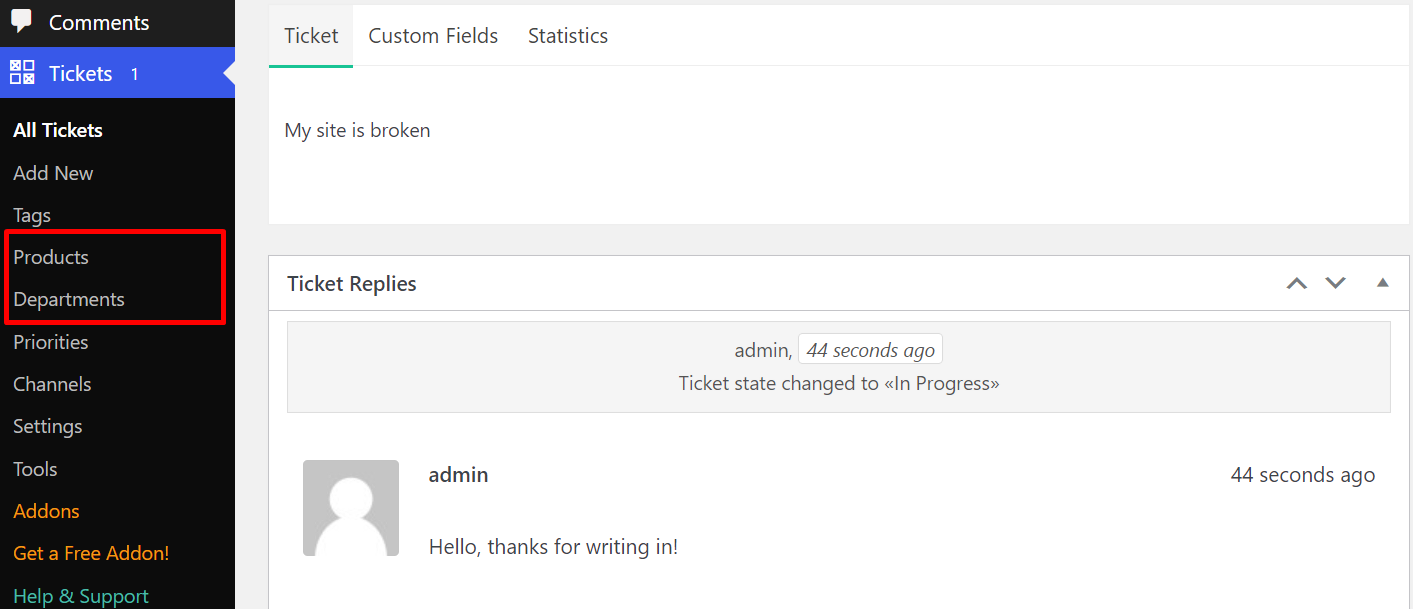Click Get a Free Addon! link
This screenshot has width=1413, height=609.
pyautogui.click(x=91, y=553)
